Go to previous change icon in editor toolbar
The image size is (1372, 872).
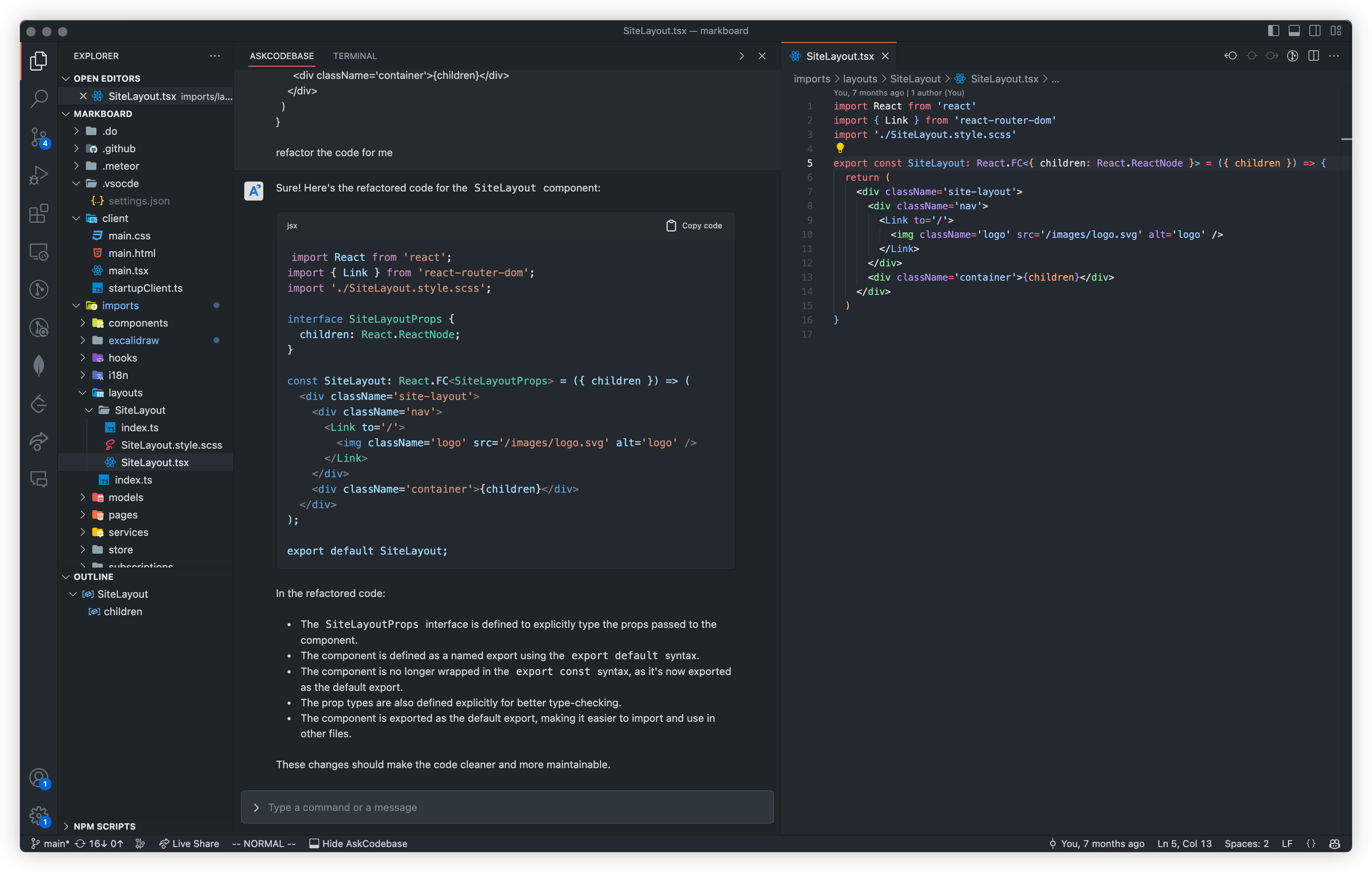click(x=1231, y=56)
